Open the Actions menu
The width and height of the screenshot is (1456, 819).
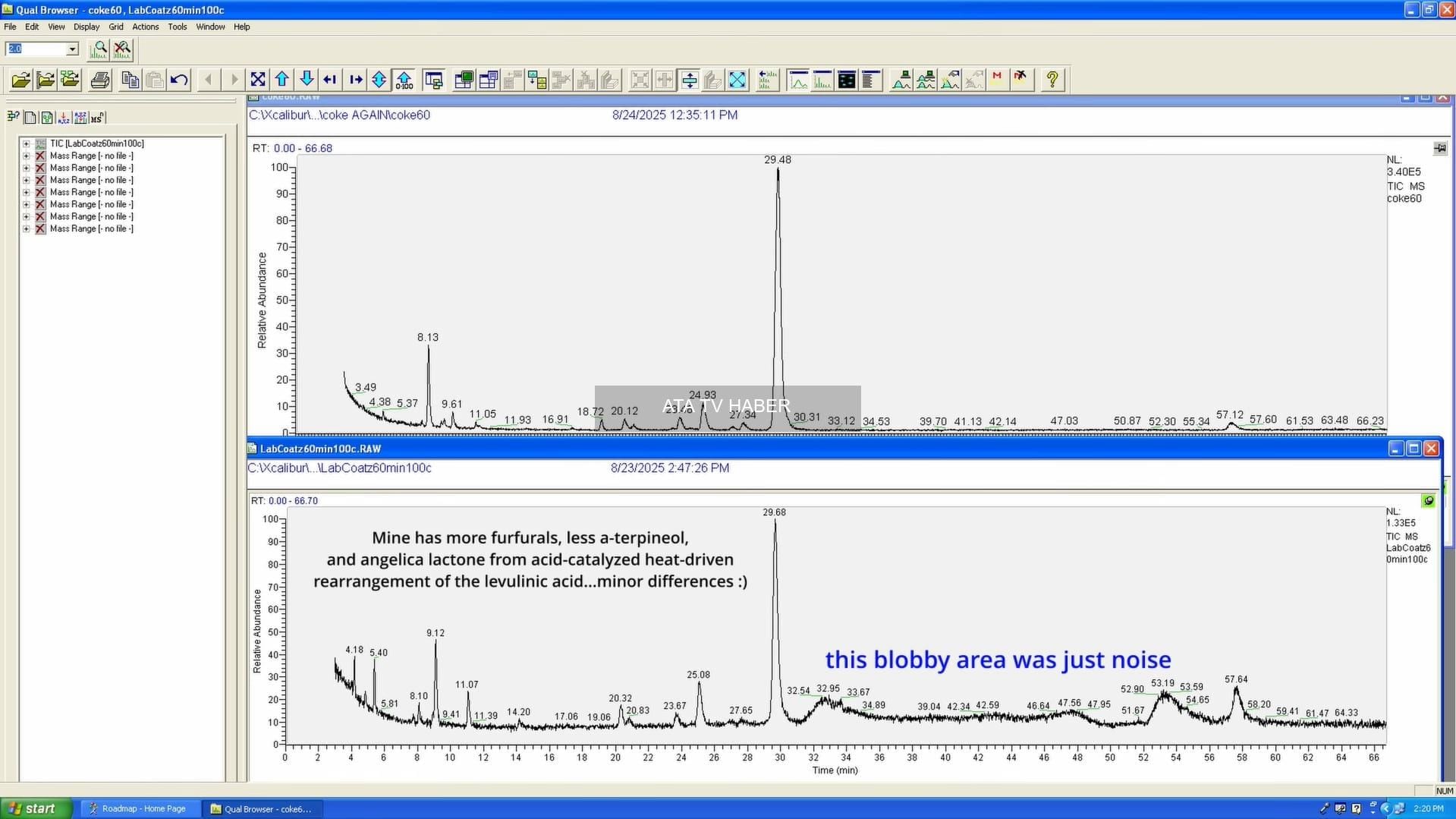click(146, 27)
